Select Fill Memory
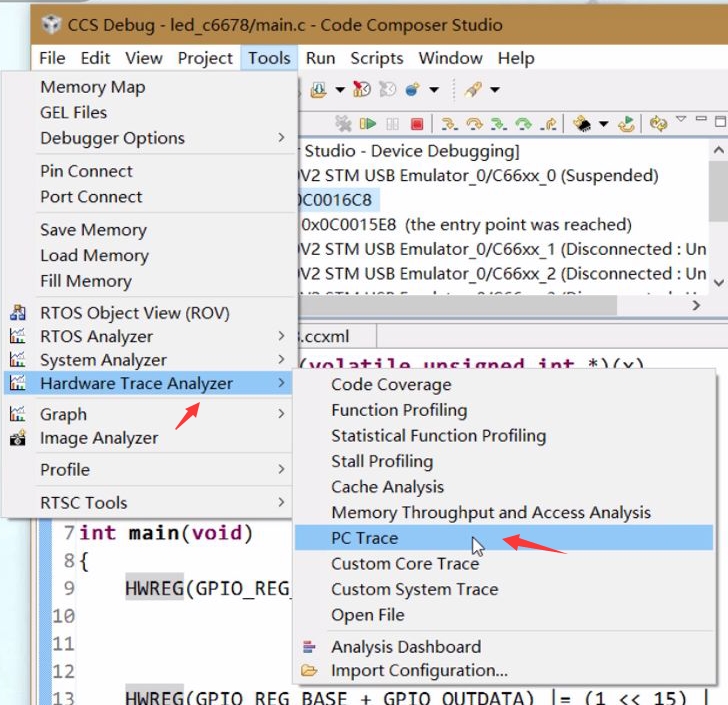This screenshot has height=705, width=728. point(150,281)
